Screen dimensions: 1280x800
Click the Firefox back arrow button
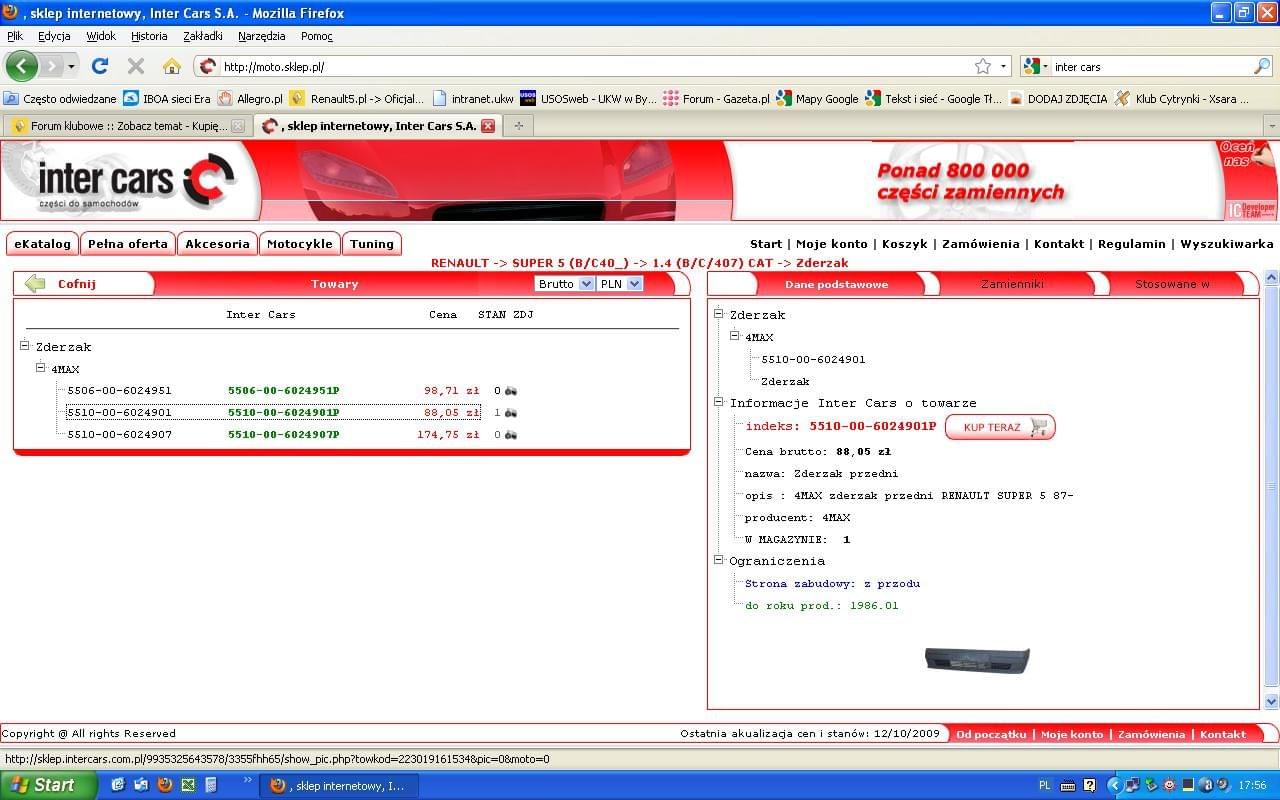22,66
